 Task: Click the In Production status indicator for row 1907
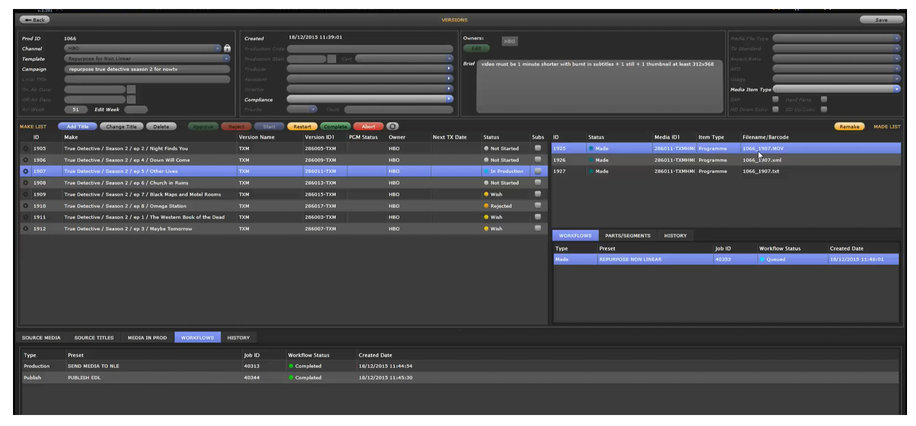tap(486, 171)
